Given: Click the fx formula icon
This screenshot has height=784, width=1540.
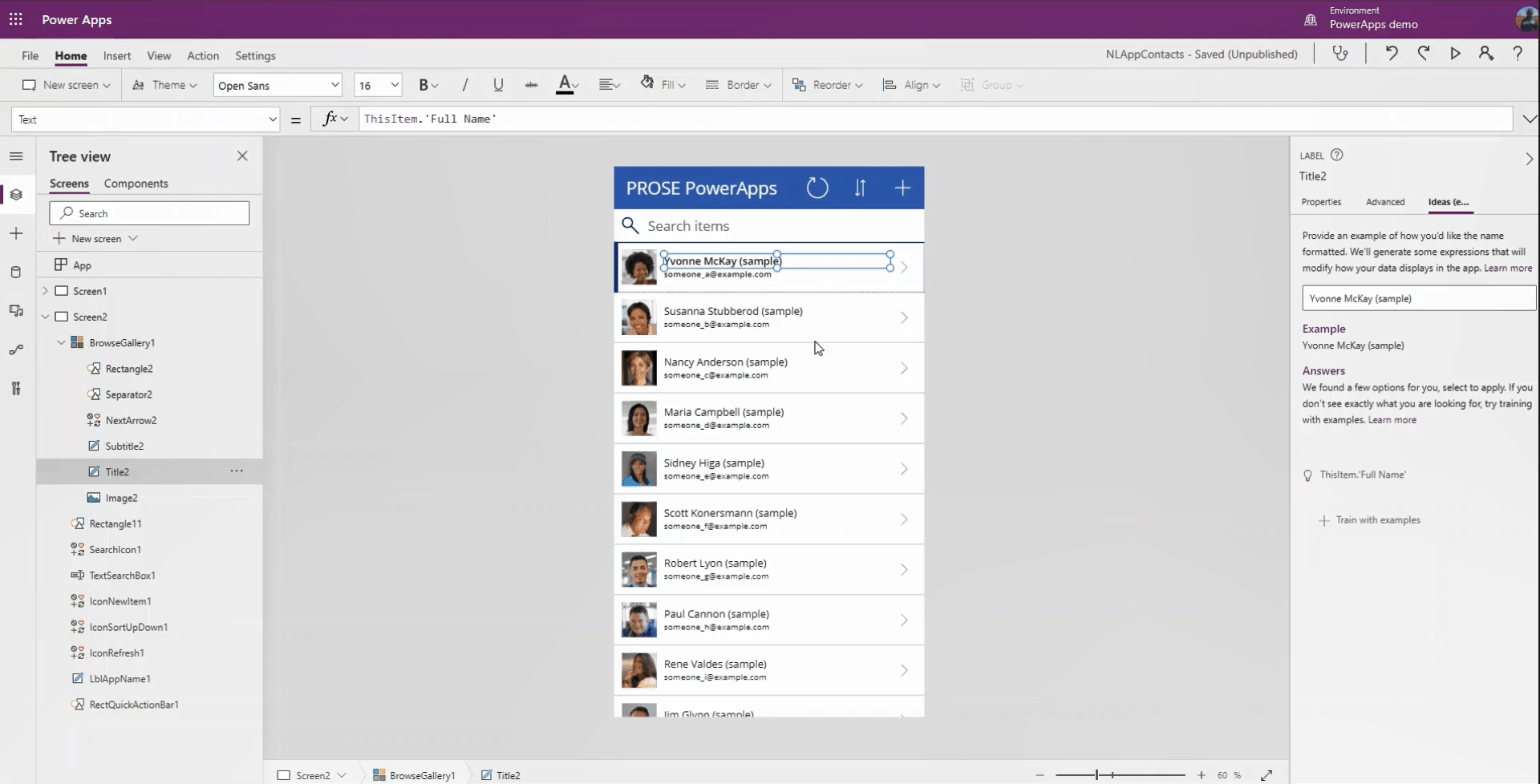Looking at the screenshot, I should point(330,119).
